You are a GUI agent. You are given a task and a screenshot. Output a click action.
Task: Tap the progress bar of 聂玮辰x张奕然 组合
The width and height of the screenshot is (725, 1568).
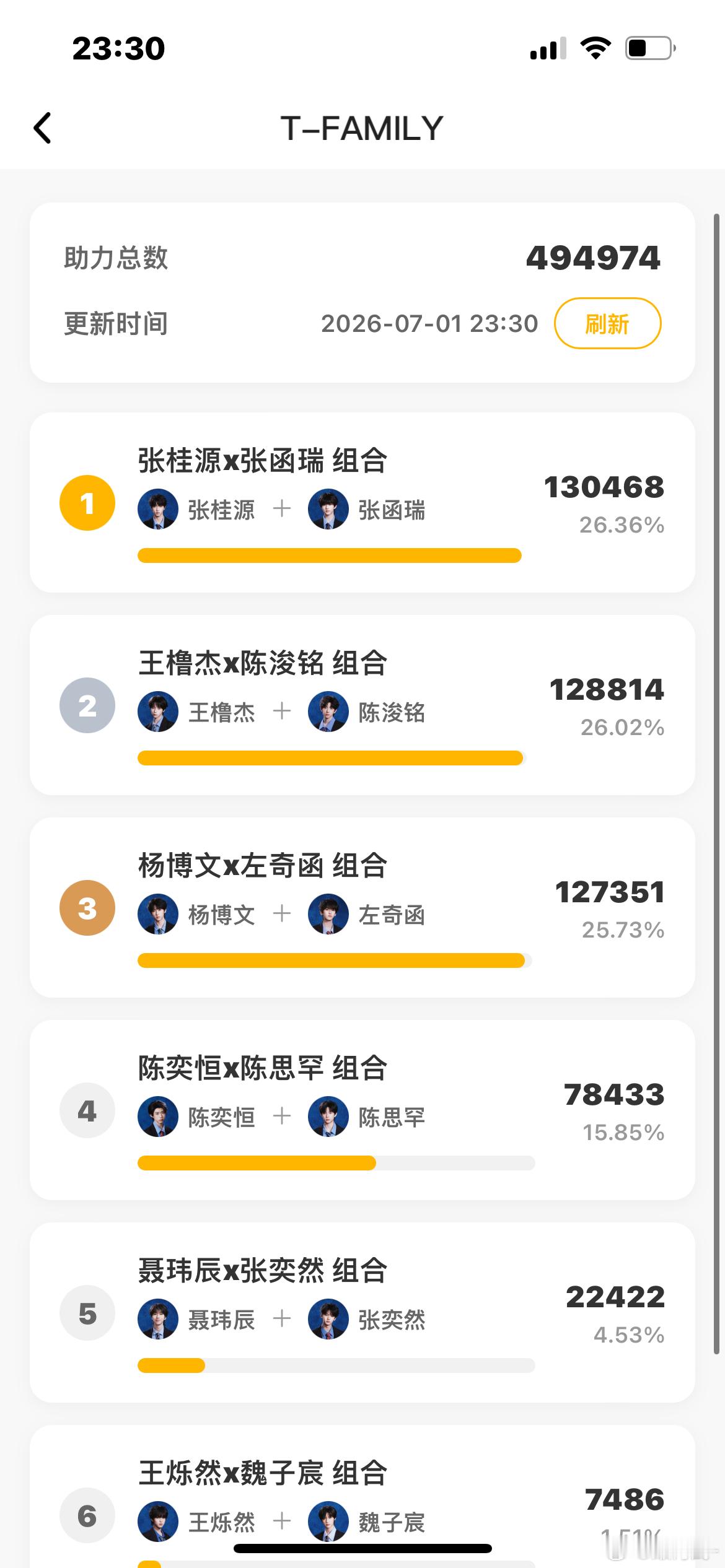pos(336,1365)
